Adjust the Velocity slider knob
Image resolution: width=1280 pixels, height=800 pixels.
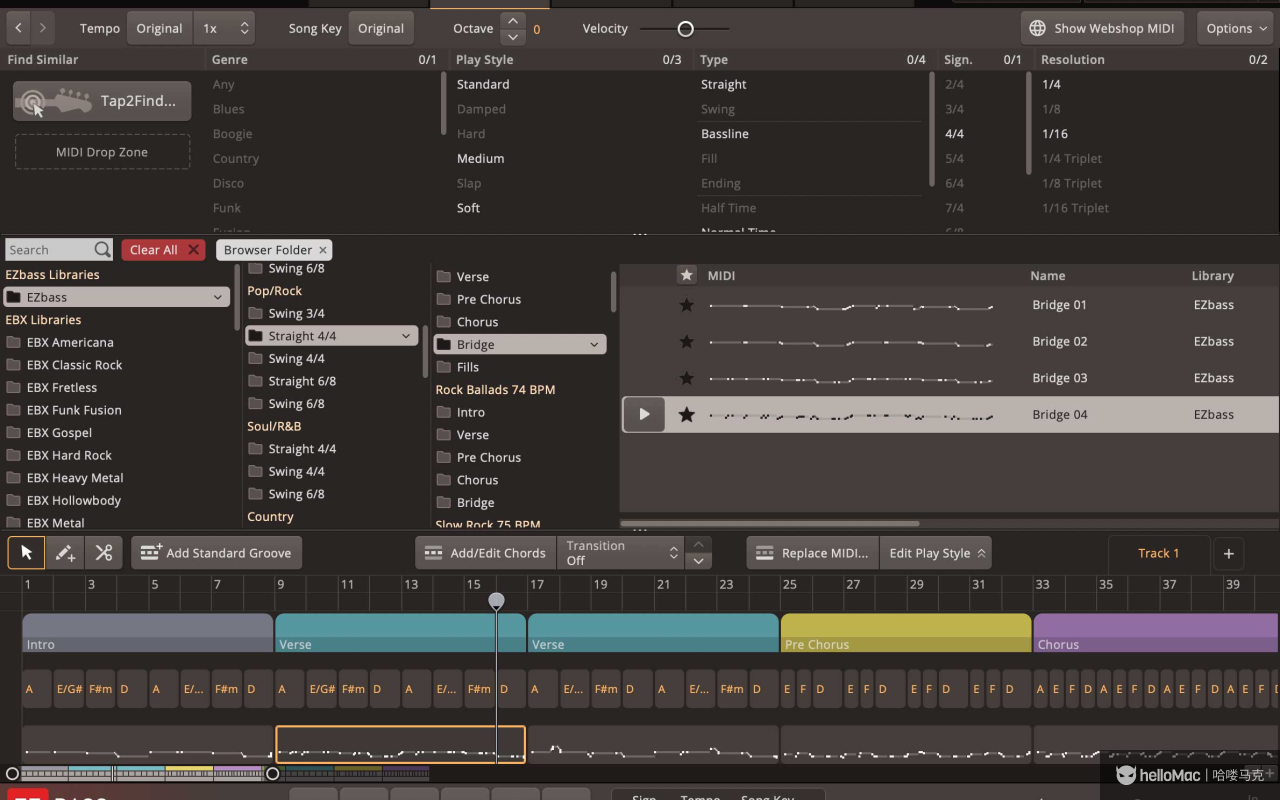(x=685, y=29)
